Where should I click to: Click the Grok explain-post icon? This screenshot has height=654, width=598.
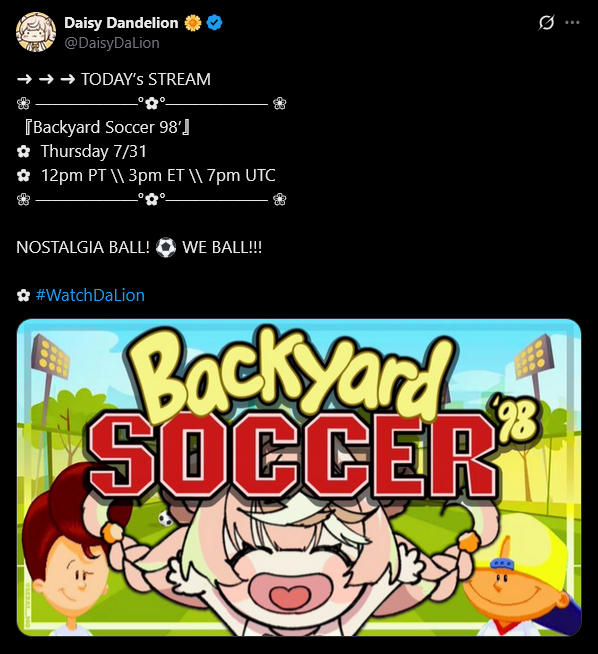click(x=546, y=23)
